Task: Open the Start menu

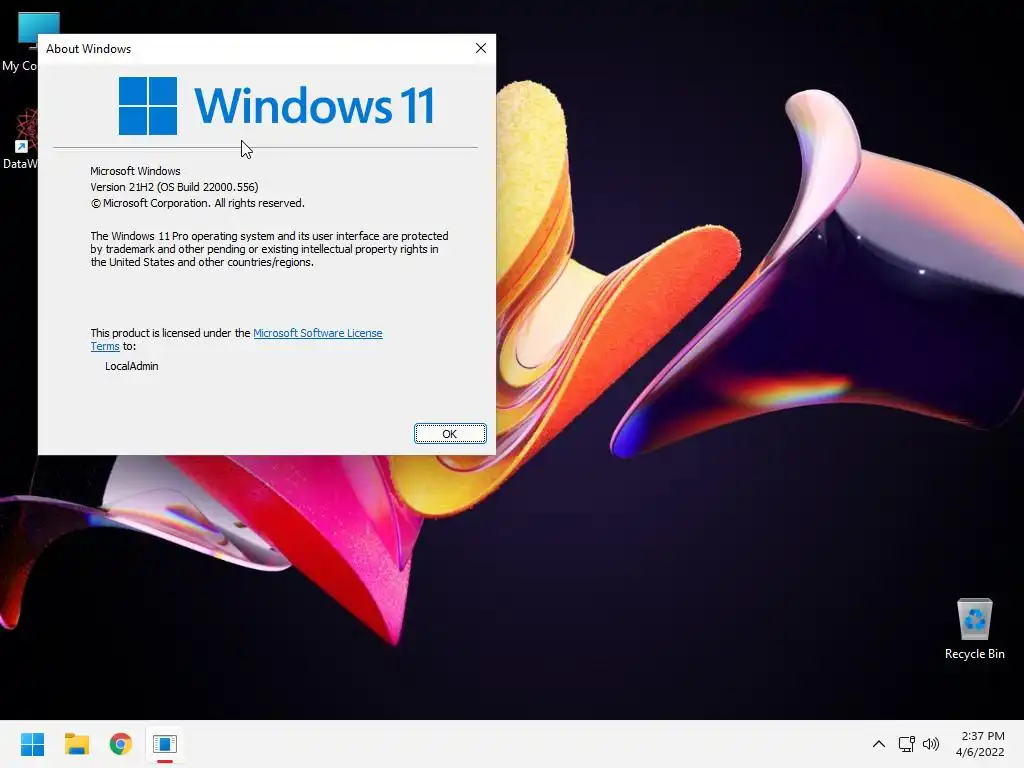Action: click(32, 744)
